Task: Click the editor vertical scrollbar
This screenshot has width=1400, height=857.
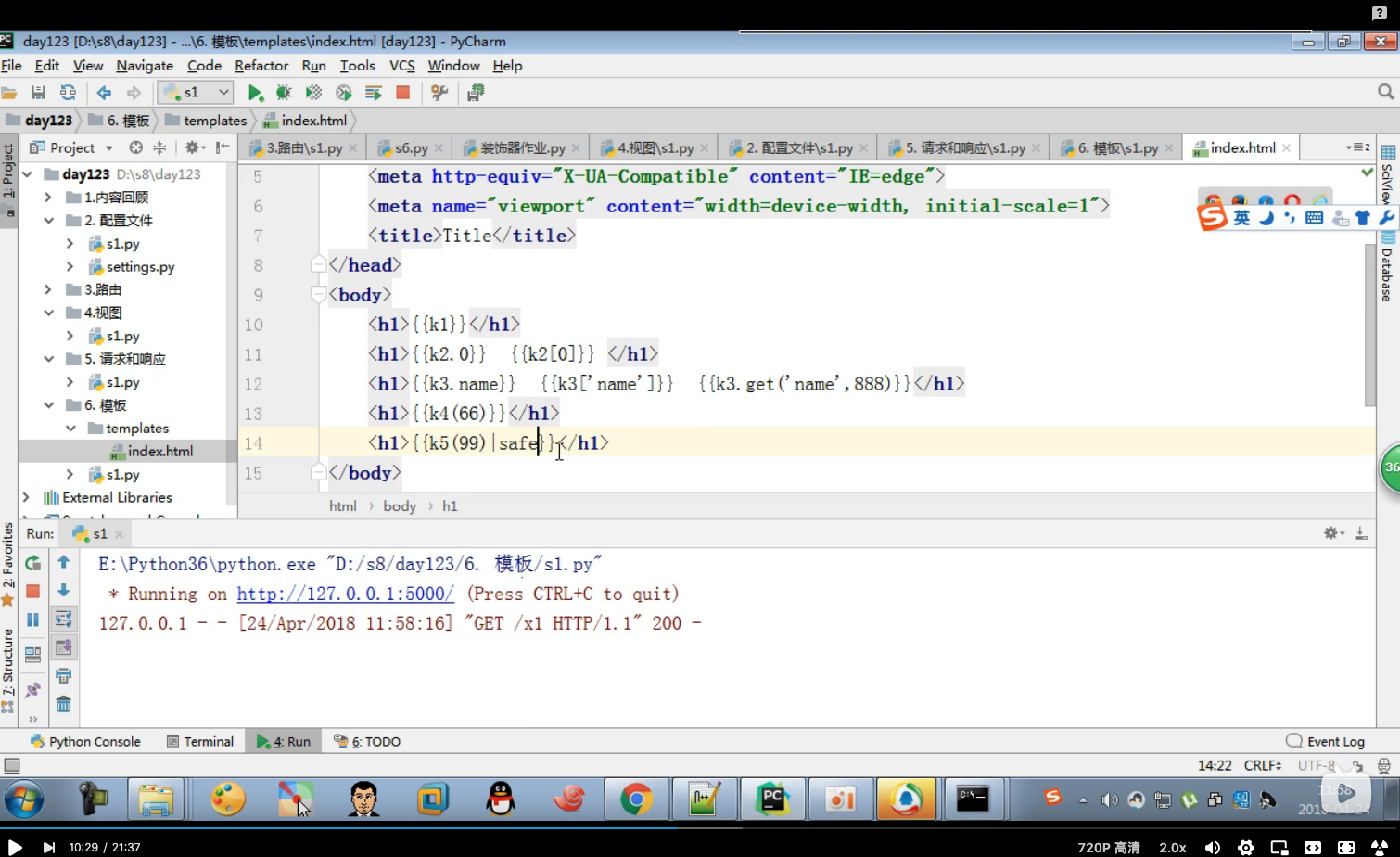Action: pyautogui.click(x=1369, y=325)
